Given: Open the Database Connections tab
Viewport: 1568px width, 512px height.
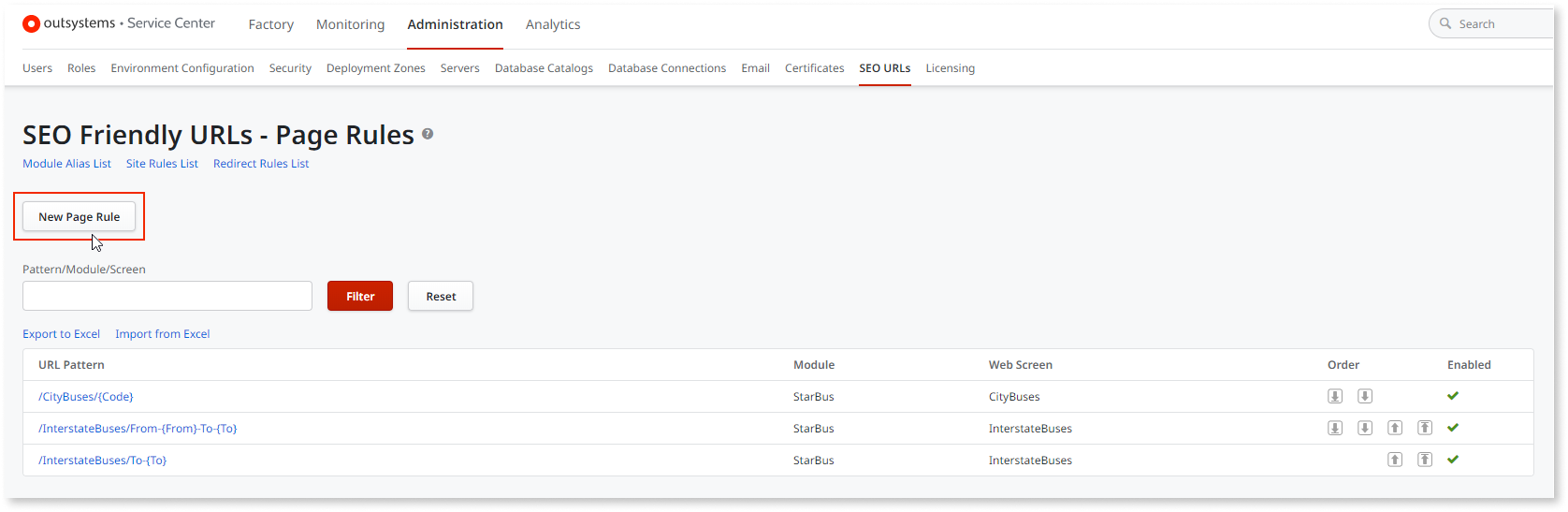Looking at the screenshot, I should click(667, 68).
